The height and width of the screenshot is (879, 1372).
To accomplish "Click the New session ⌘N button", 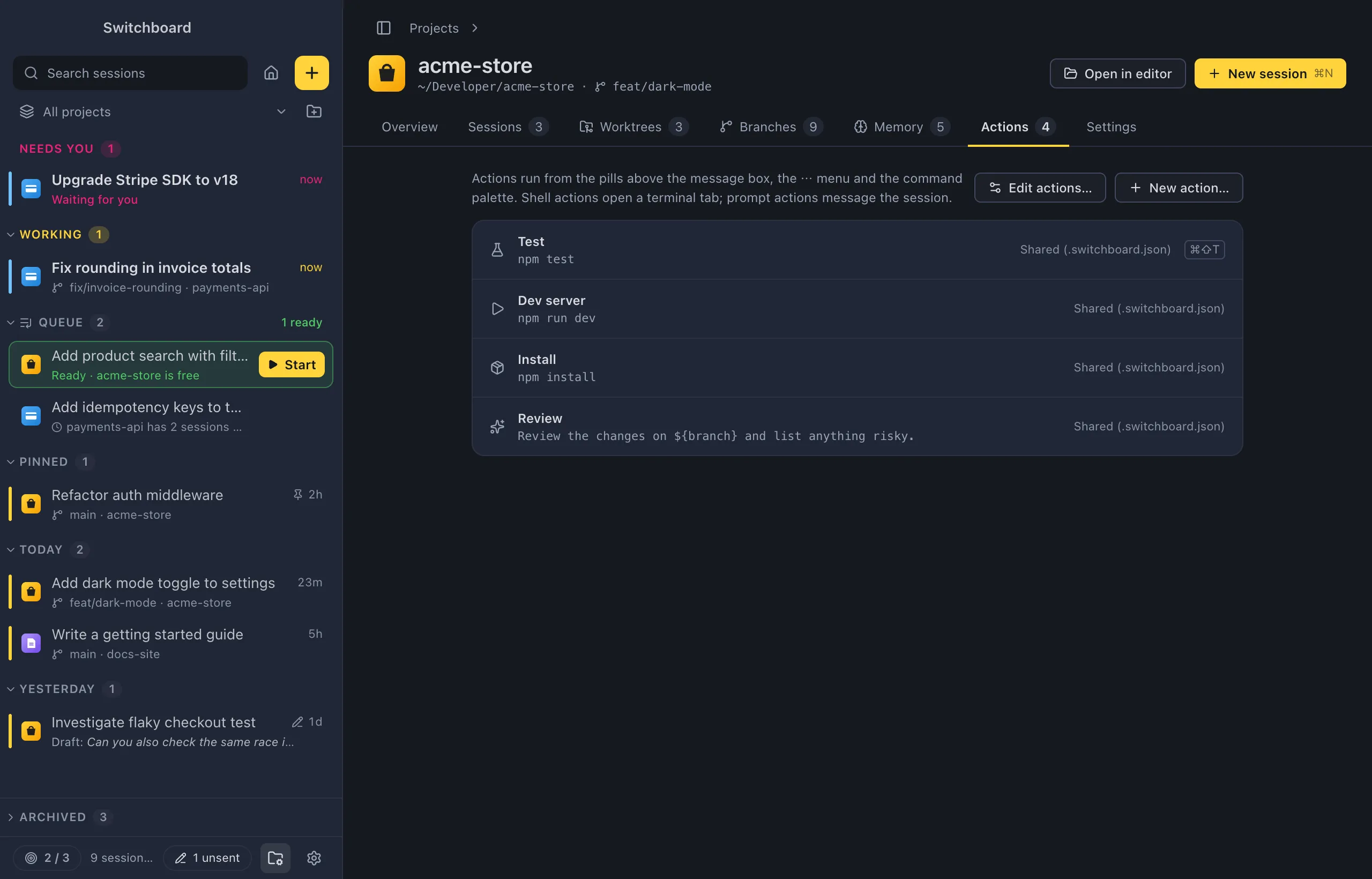I will [x=1270, y=73].
